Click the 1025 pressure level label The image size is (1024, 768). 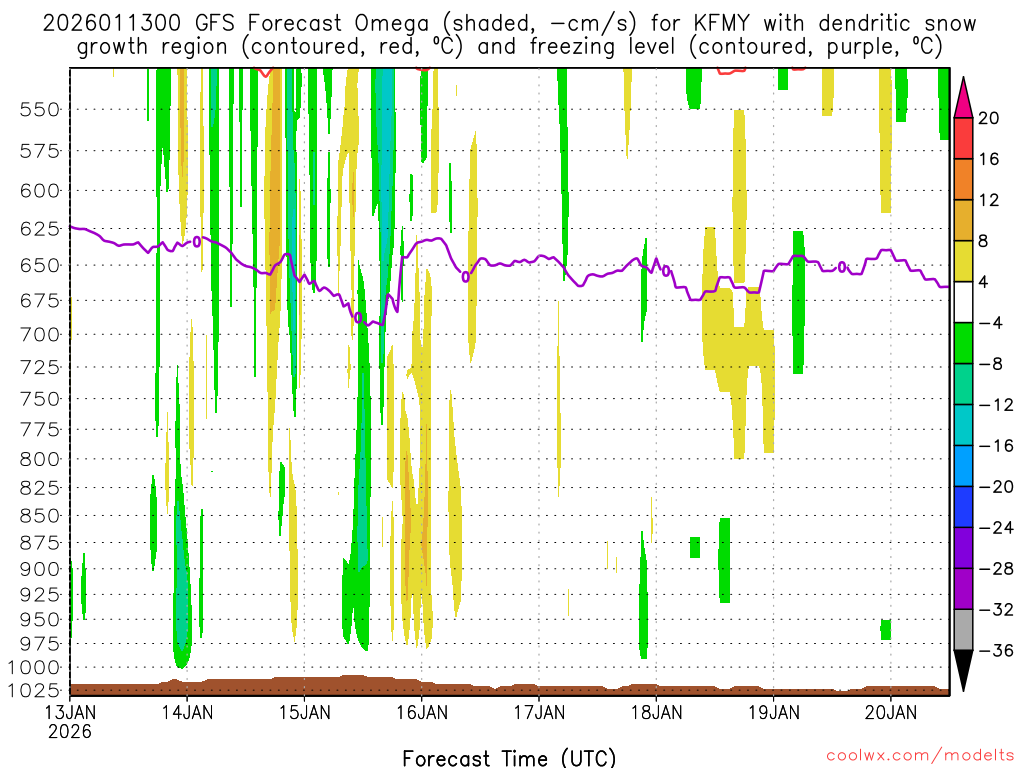tap(34, 690)
